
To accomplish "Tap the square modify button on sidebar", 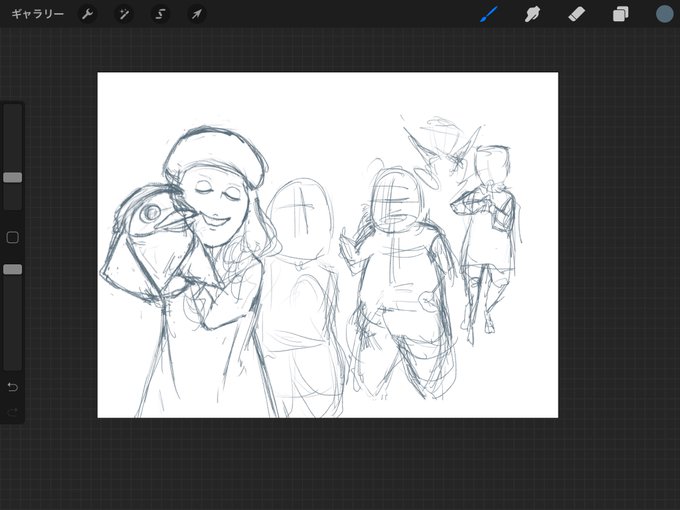I will pyautogui.click(x=13, y=237).
